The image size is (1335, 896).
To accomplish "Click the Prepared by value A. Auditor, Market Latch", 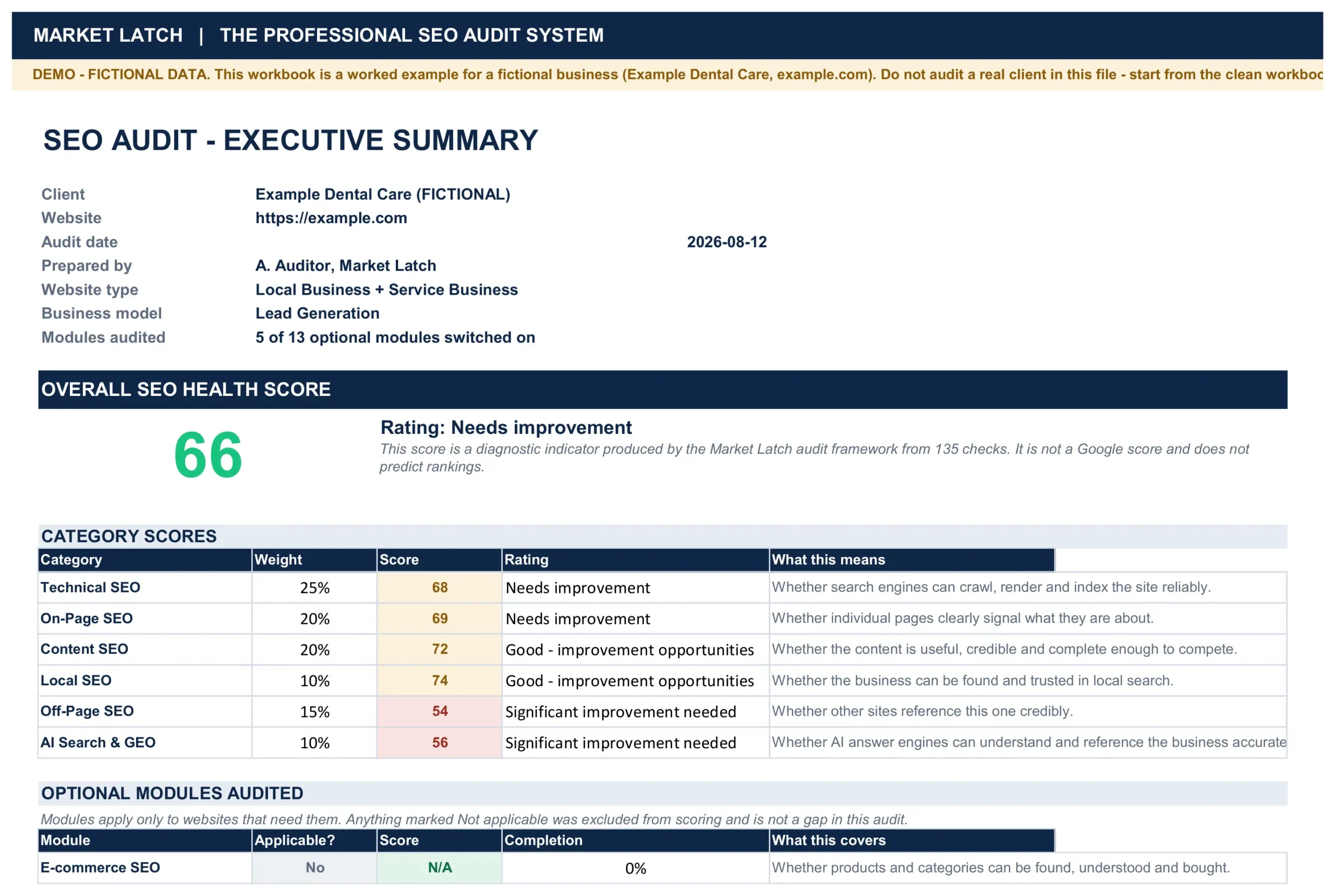I will pos(346,265).
